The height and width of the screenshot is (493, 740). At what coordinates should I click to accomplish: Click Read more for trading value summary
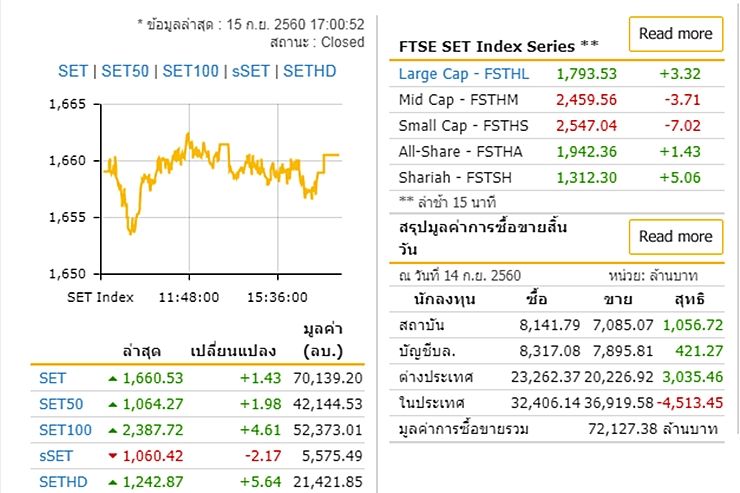point(675,237)
